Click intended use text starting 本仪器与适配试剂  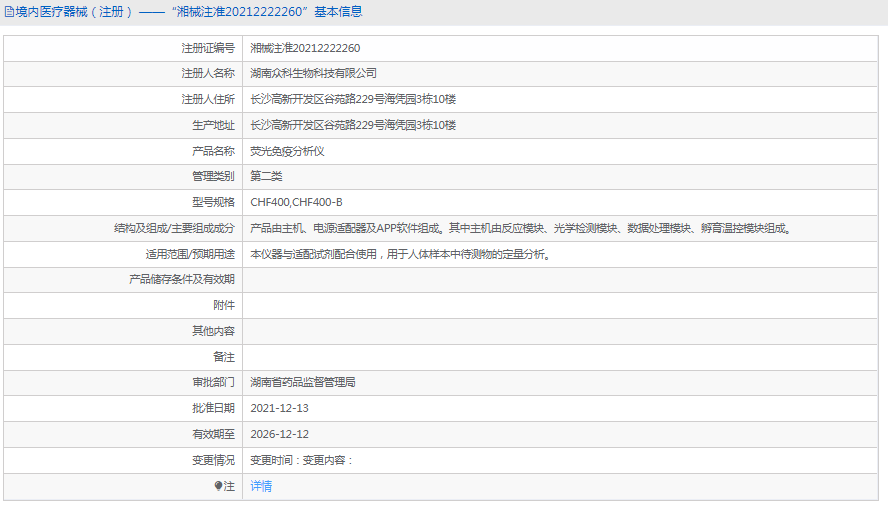(400, 254)
